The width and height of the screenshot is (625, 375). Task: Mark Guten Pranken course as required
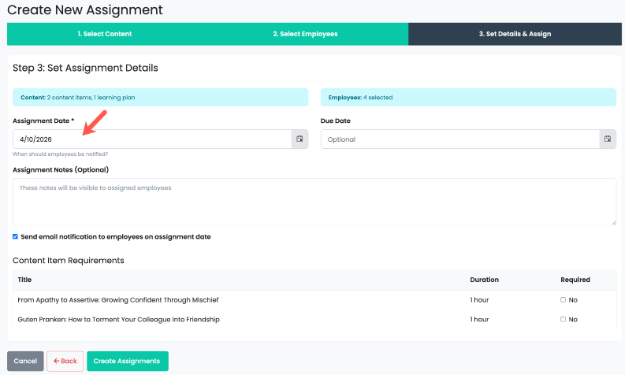tap(563, 319)
